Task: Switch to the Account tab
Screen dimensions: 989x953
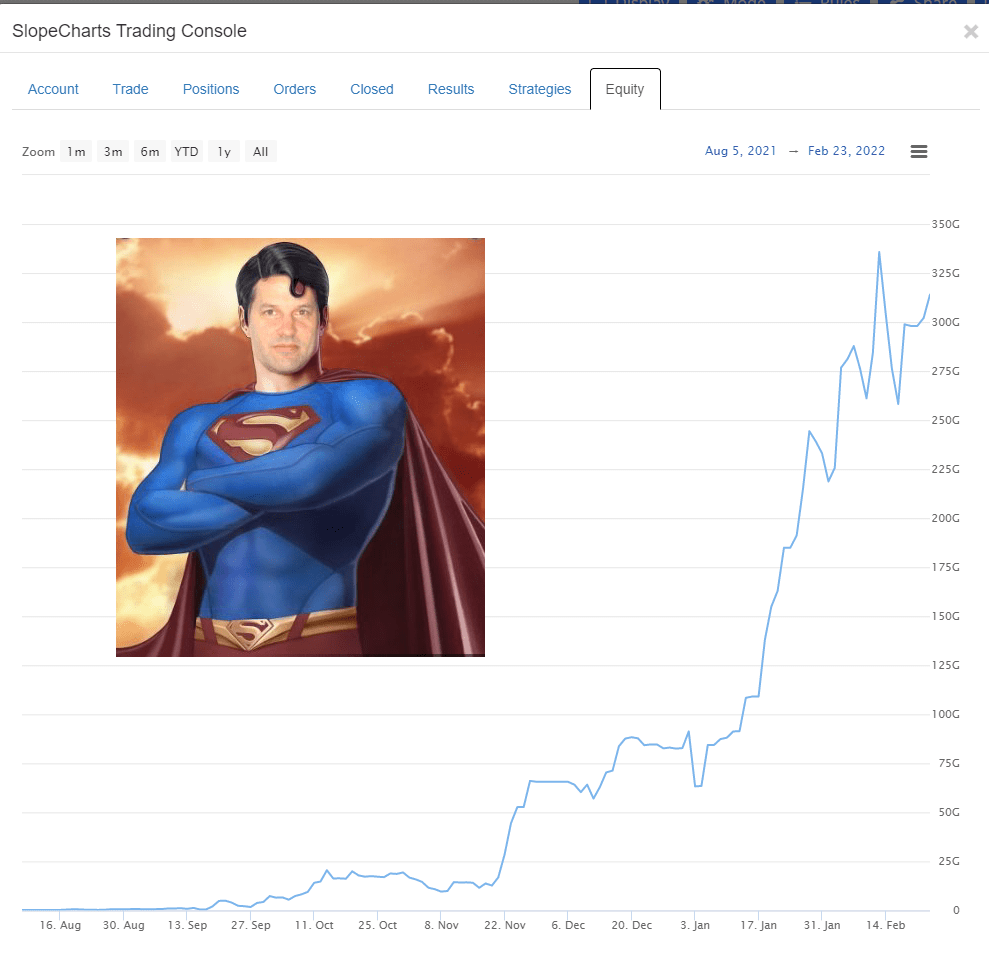Action: (53, 89)
